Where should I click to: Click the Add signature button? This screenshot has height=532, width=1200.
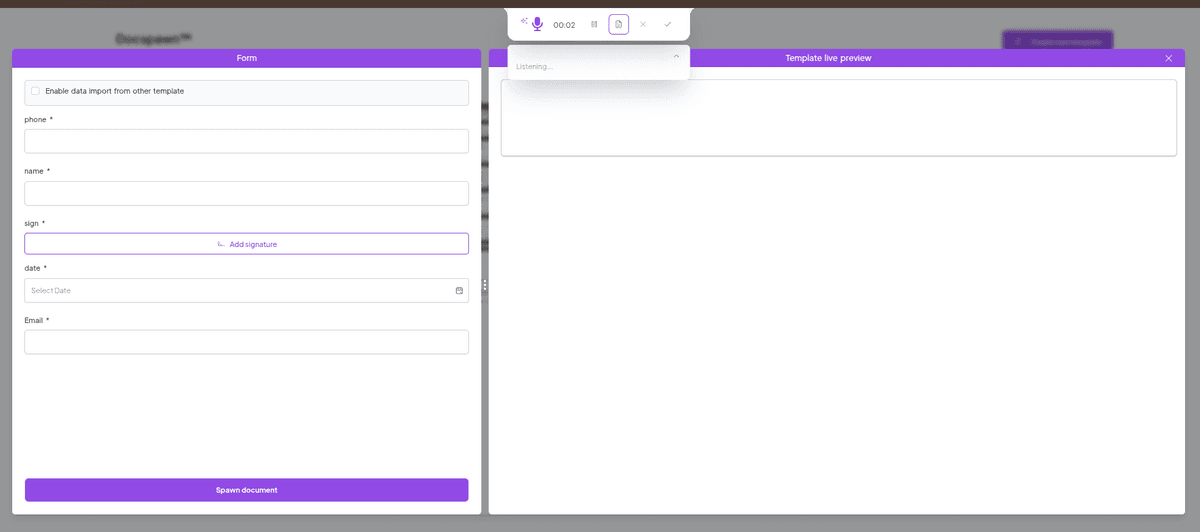click(246, 244)
